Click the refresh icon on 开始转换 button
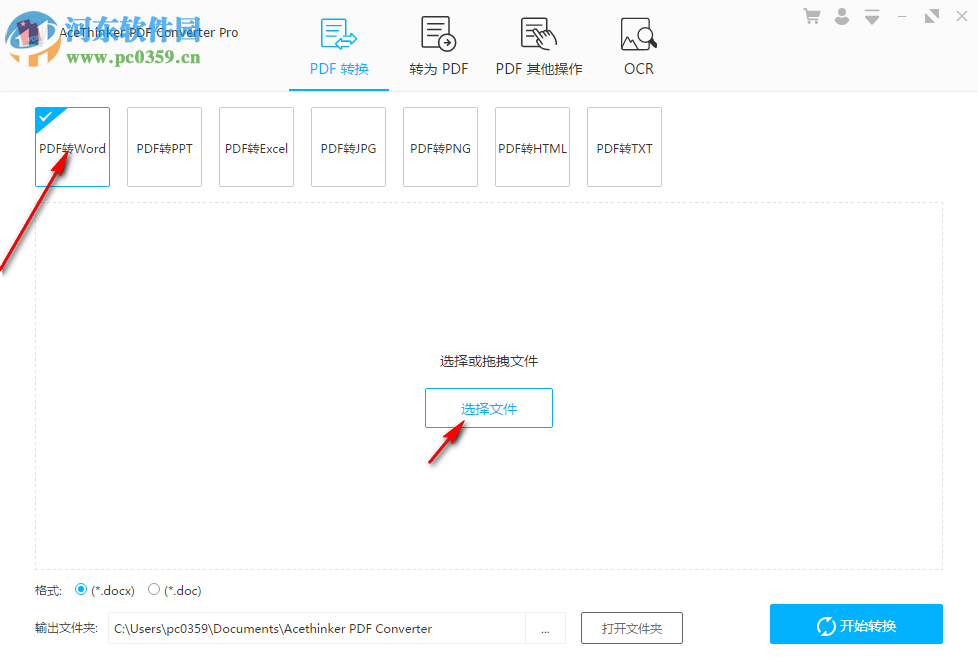This screenshot has height=668, width=978. [x=827, y=625]
